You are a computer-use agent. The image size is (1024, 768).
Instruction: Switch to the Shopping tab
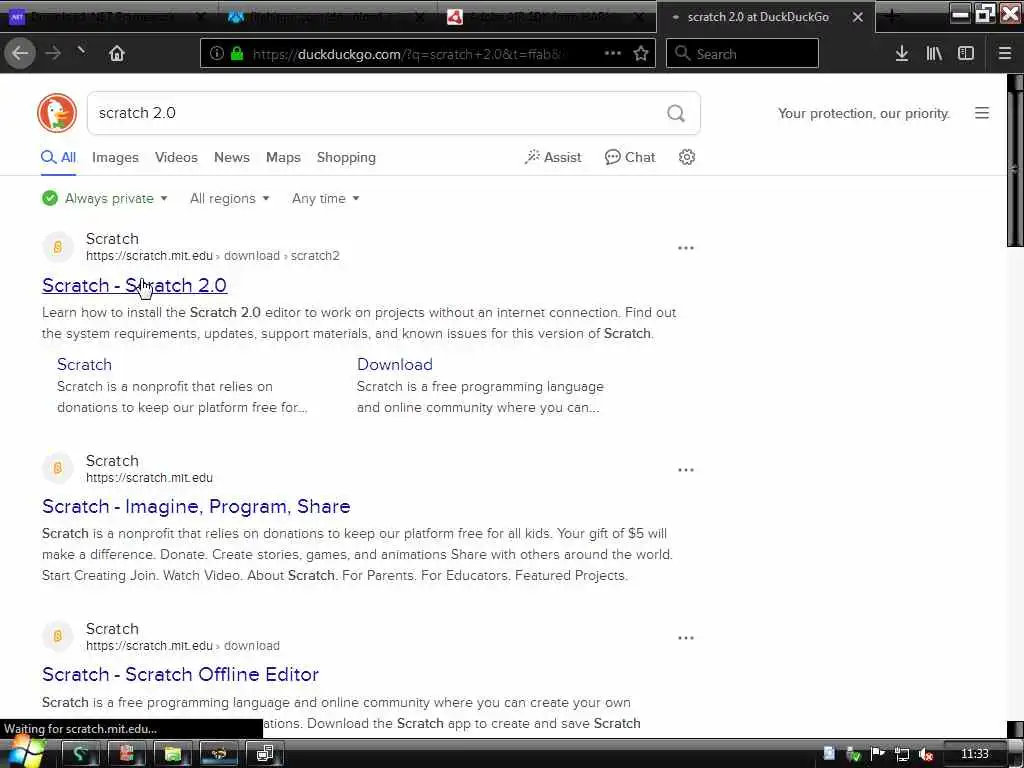coord(346,157)
